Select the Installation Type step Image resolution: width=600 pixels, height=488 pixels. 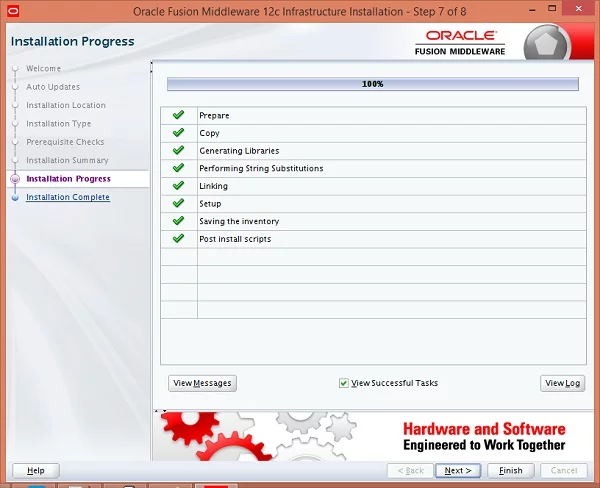pos(59,124)
